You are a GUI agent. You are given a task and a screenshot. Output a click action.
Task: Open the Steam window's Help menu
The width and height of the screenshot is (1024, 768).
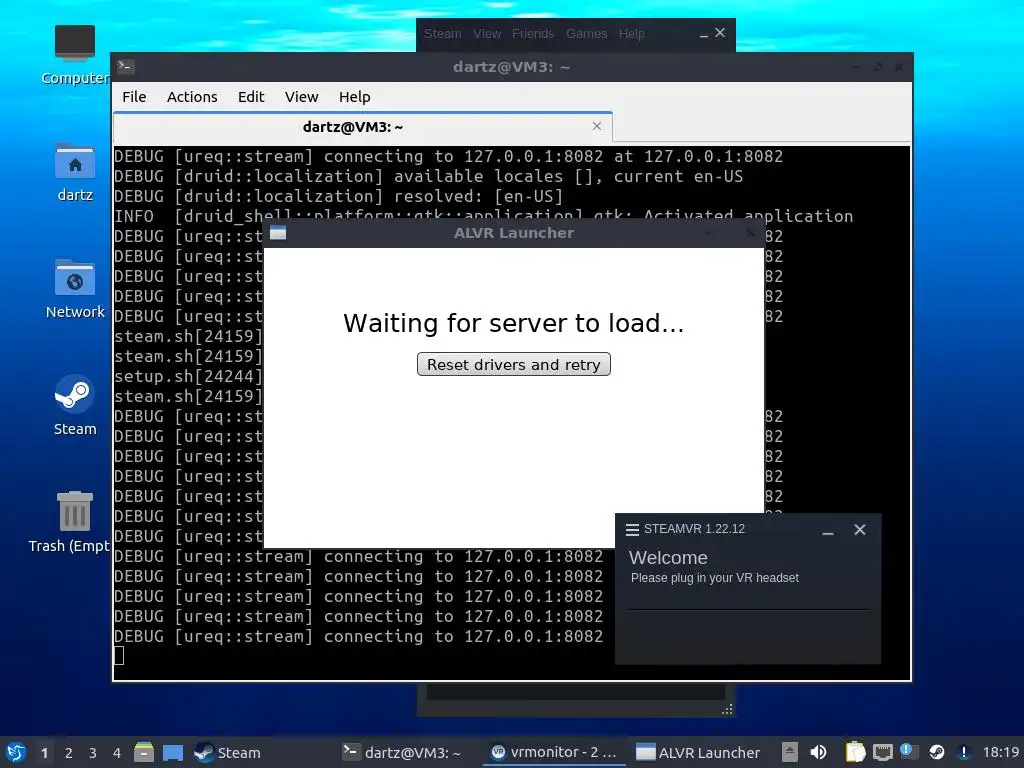[x=632, y=33]
